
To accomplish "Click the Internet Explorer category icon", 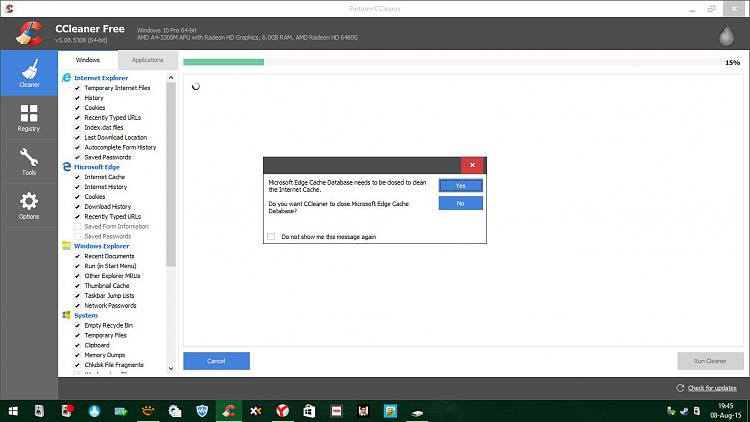I will [x=66, y=78].
